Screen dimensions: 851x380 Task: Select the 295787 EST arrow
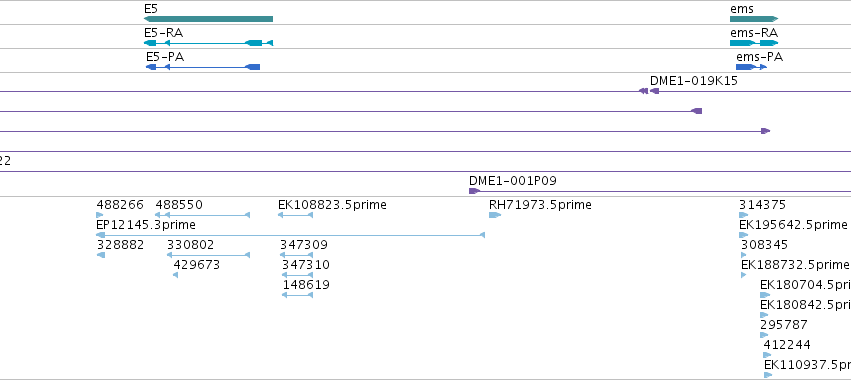(x=764, y=335)
